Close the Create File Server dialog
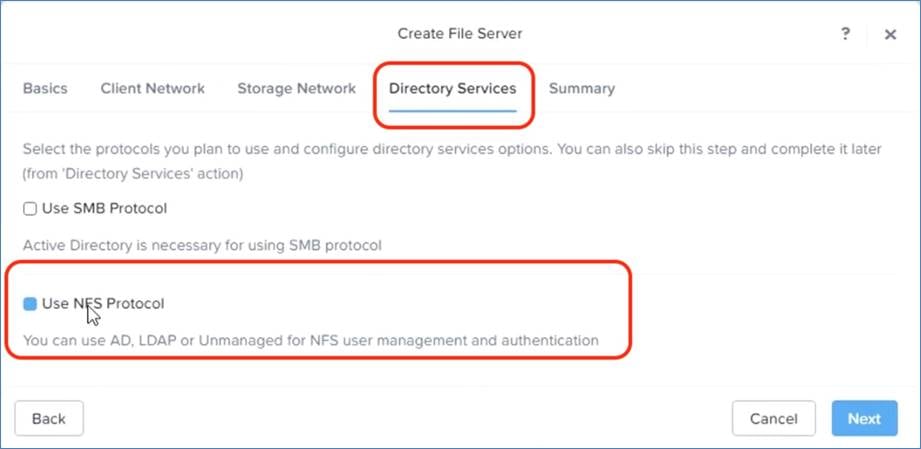 (x=890, y=35)
